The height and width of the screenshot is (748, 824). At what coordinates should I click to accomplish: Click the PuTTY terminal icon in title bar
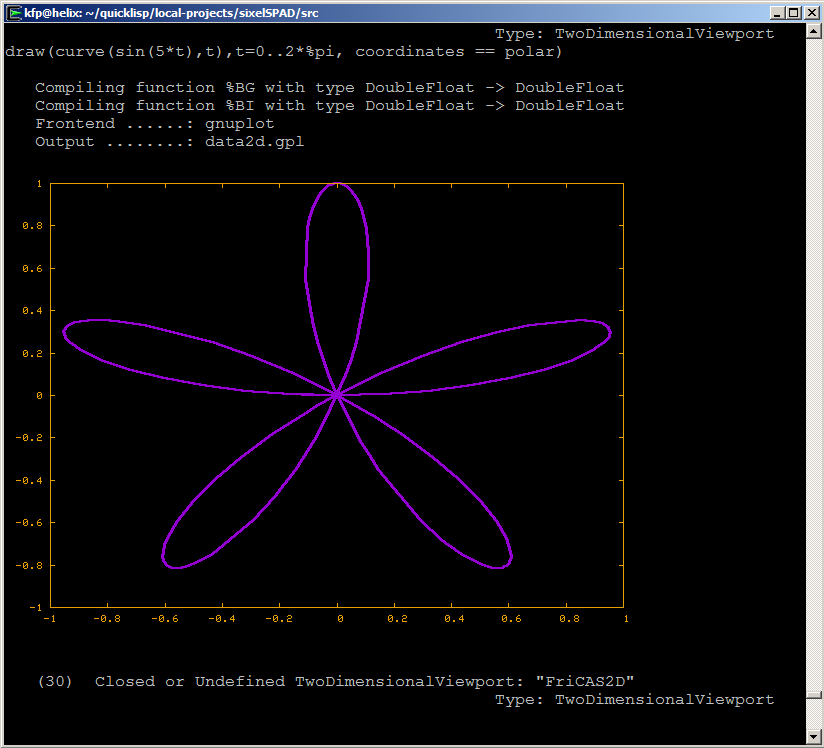point(14,13)
